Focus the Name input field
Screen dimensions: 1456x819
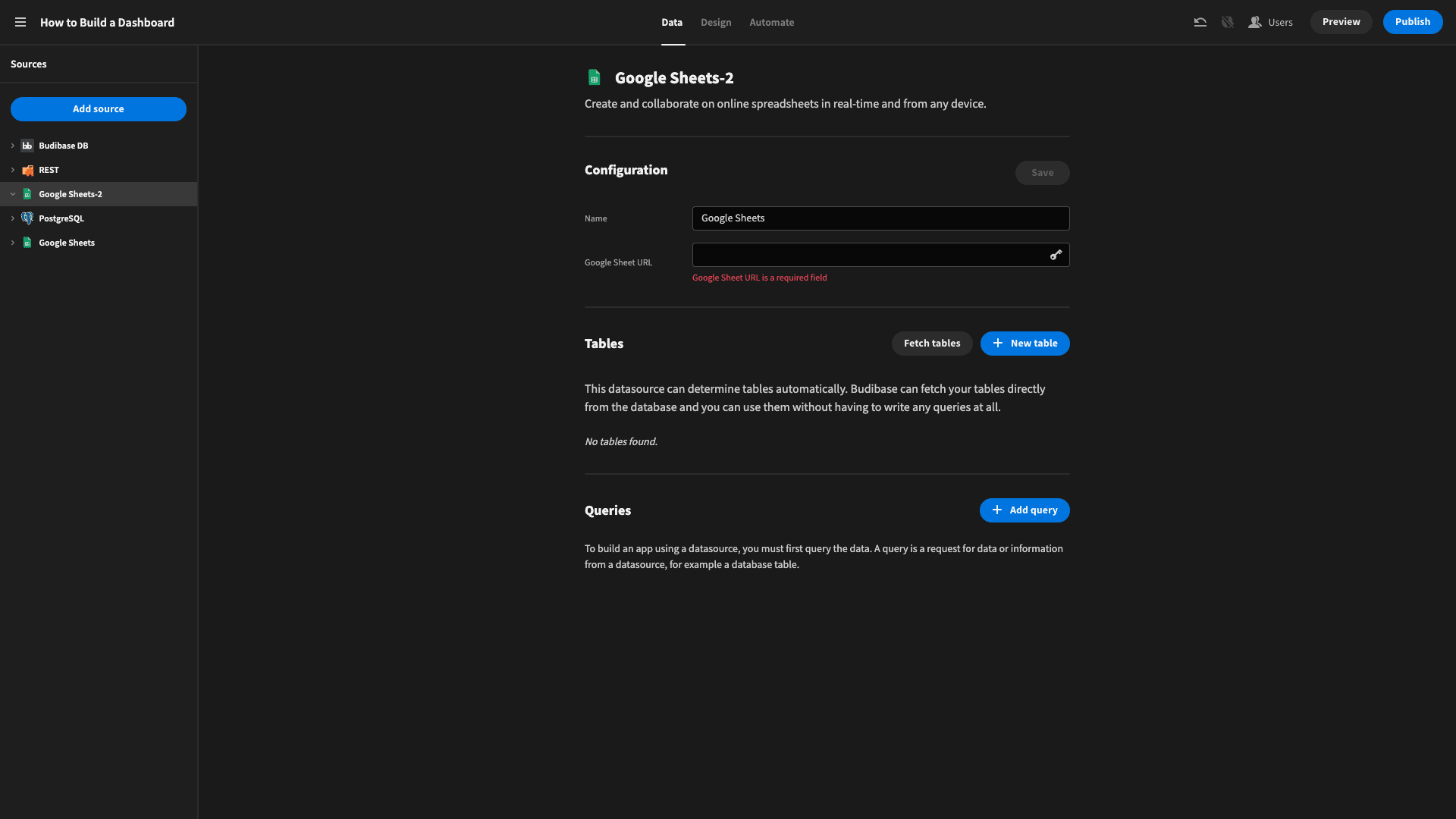pos(880,218)
